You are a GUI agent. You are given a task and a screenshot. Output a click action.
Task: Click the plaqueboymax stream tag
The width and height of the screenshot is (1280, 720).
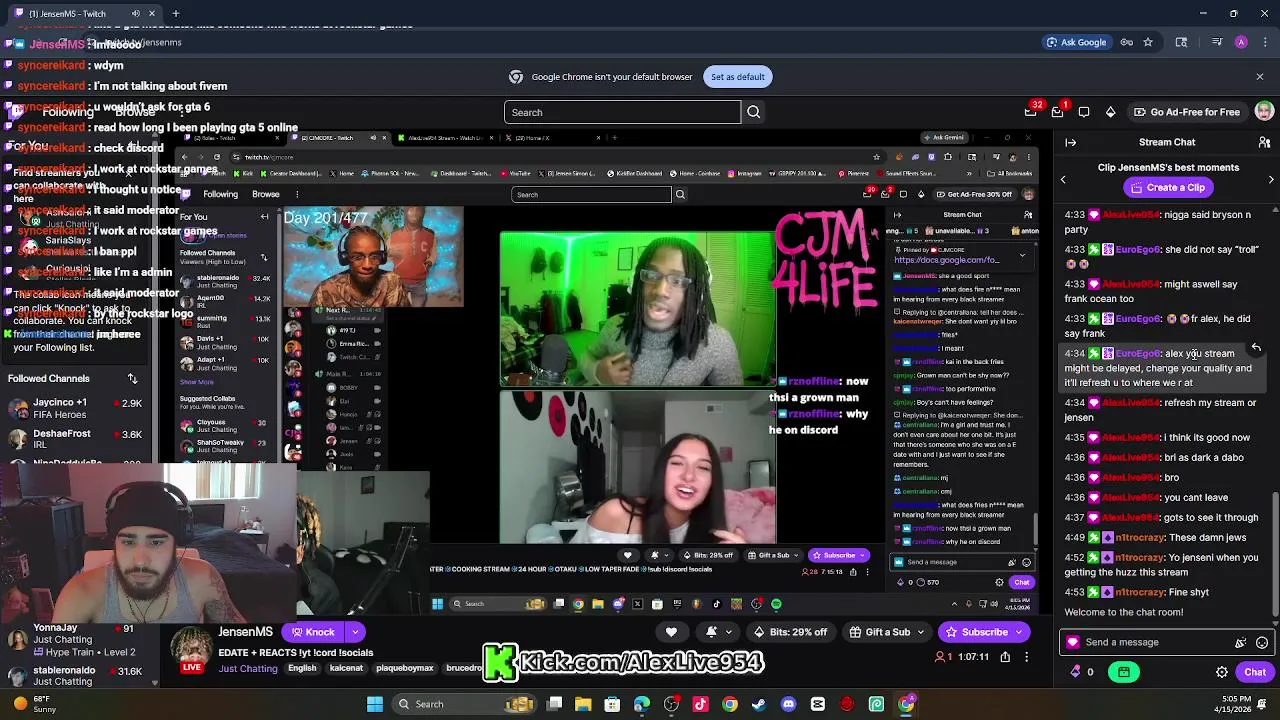405,668
